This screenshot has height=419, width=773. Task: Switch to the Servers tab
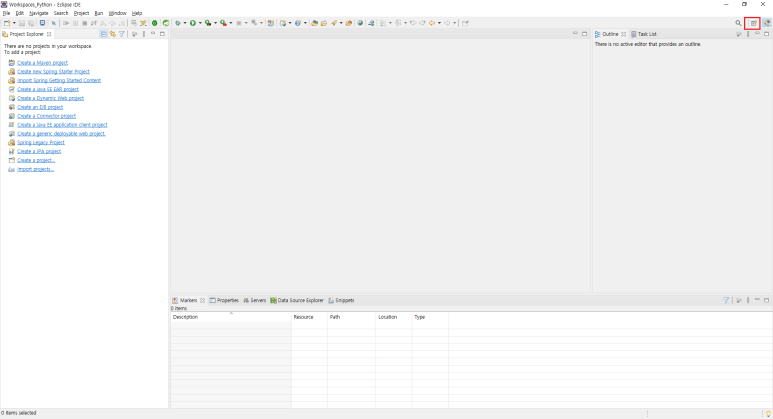point(254,300)
